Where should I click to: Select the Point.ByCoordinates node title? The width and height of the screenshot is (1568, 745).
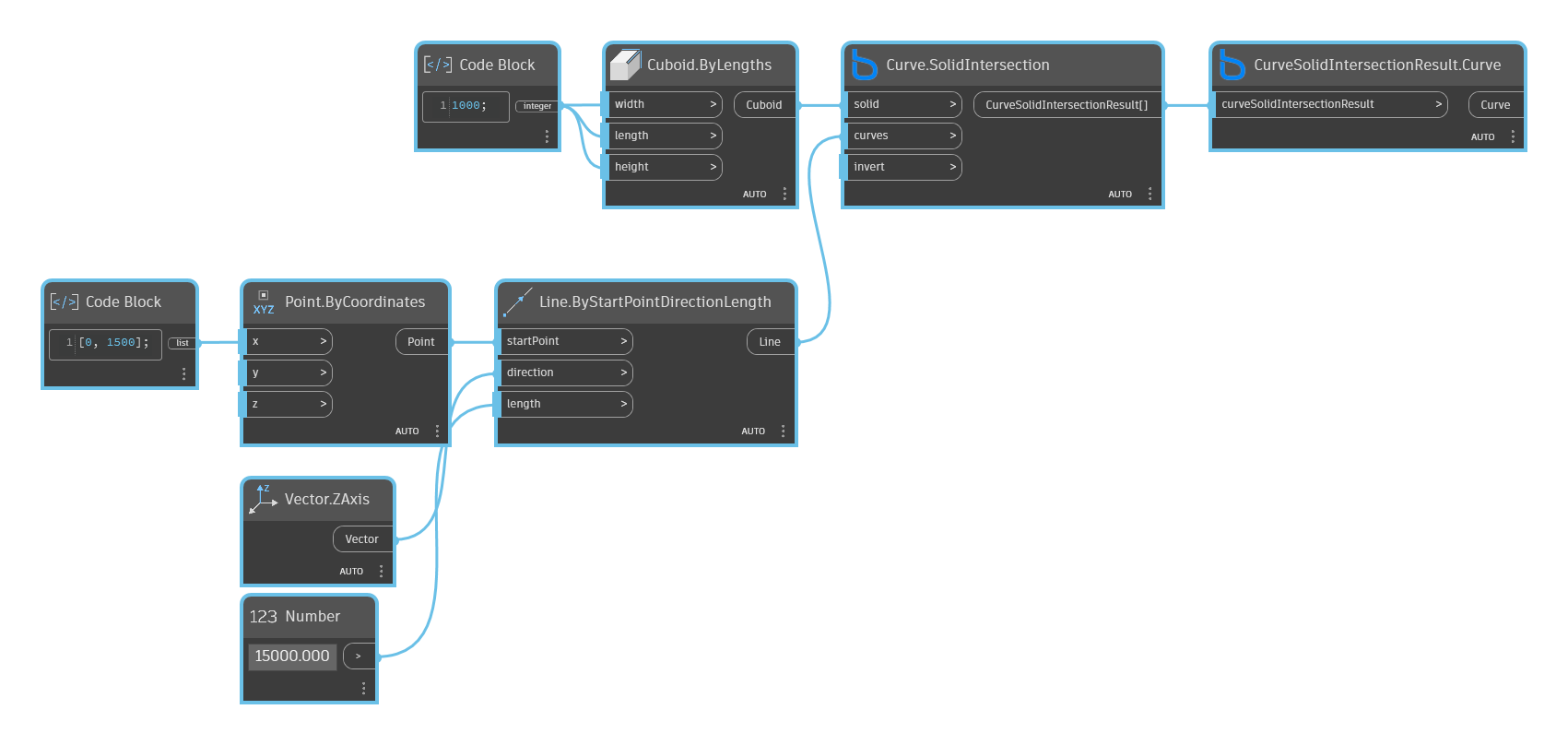355,302
